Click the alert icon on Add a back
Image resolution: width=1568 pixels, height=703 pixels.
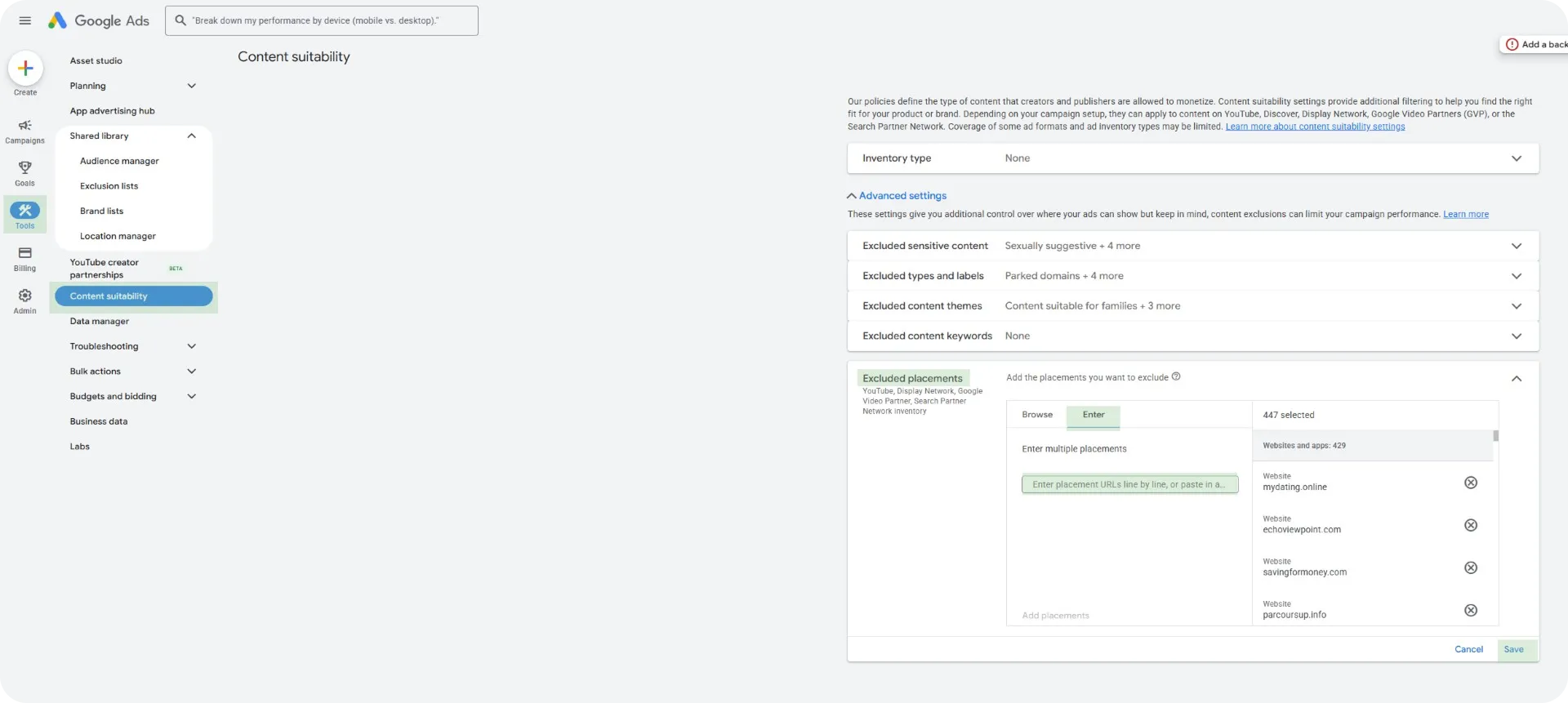[1512, 44]
